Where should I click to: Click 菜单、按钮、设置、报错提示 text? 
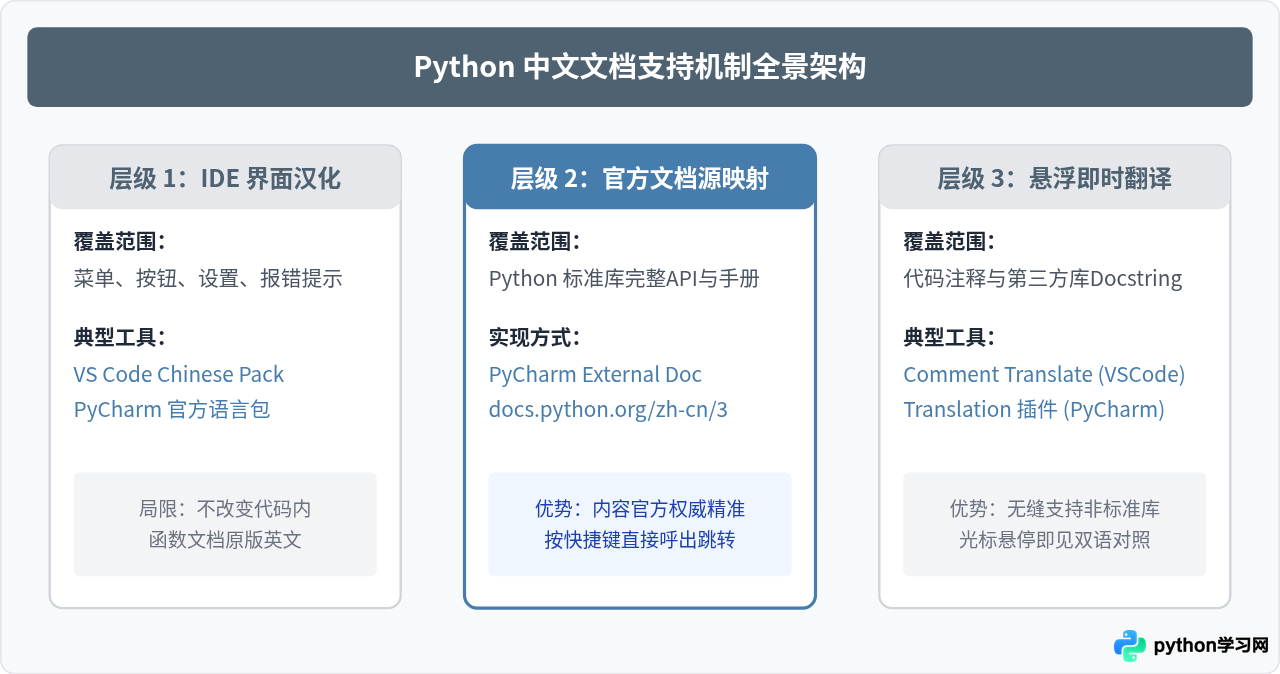tap(208, 278)
